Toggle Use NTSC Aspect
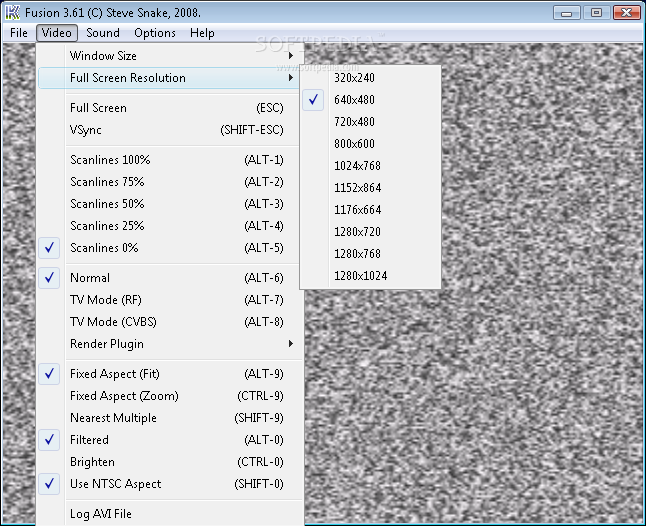This screenshot has width=646, height=526. point(171,484)
